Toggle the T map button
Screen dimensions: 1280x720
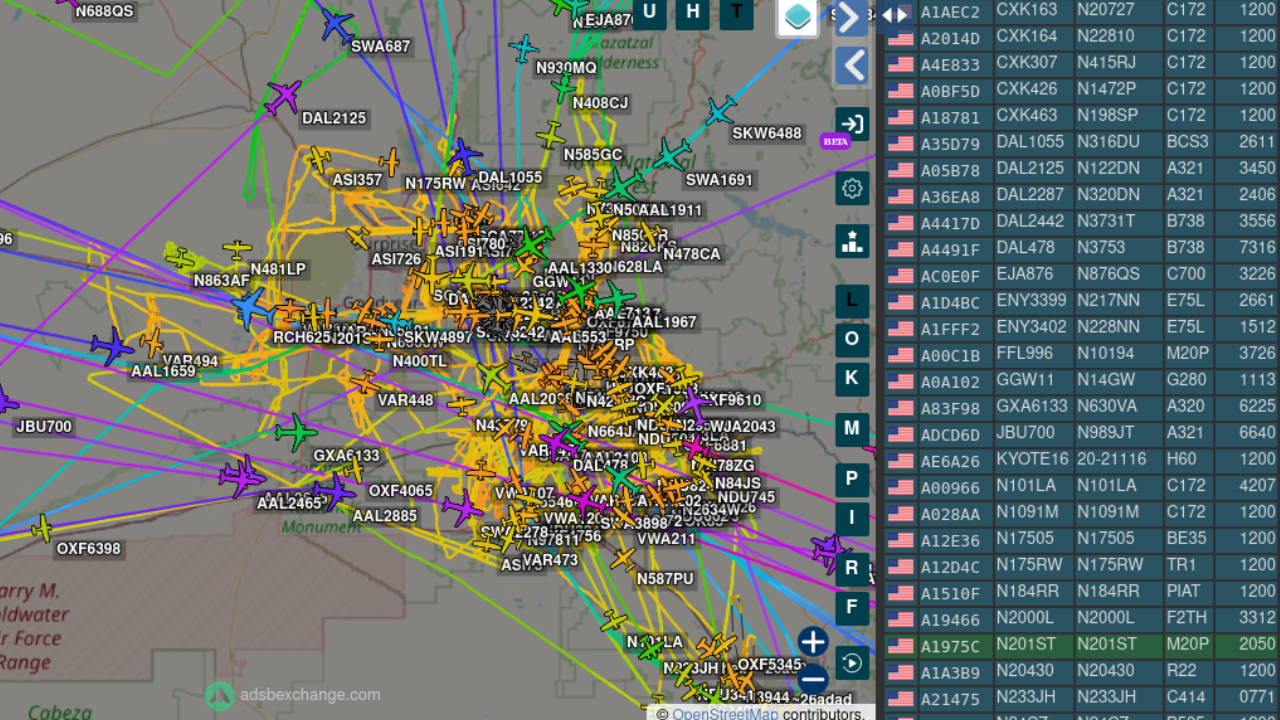737,12
